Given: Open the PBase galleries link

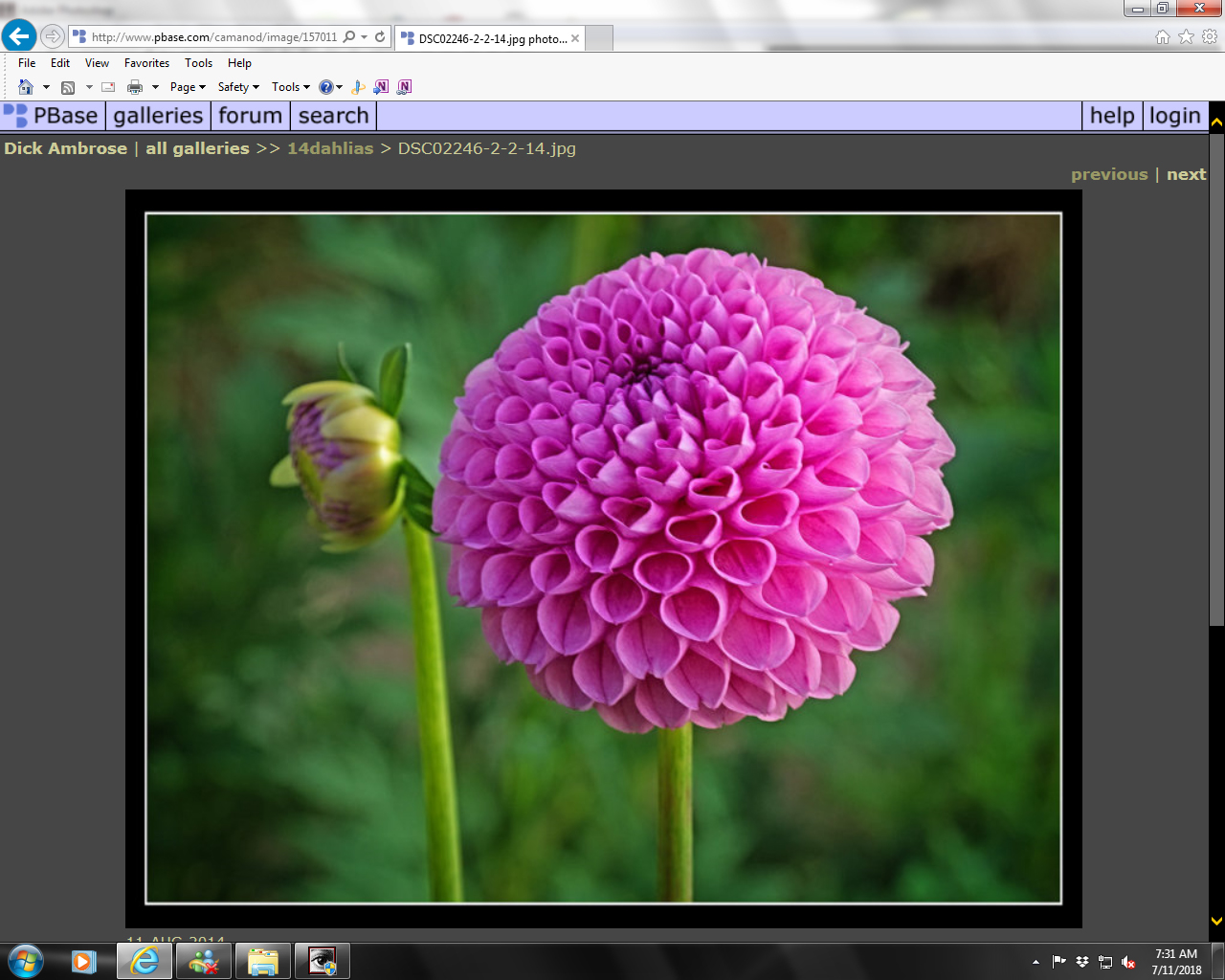Looking at the screenshot, I should tap(158, 116).
